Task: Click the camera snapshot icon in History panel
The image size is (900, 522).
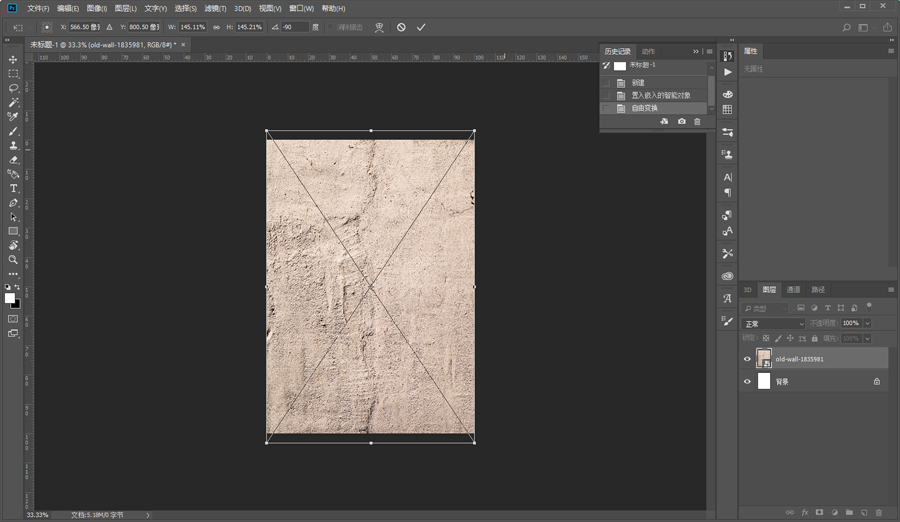Action: pyautogui.click(x=681, y=122)
